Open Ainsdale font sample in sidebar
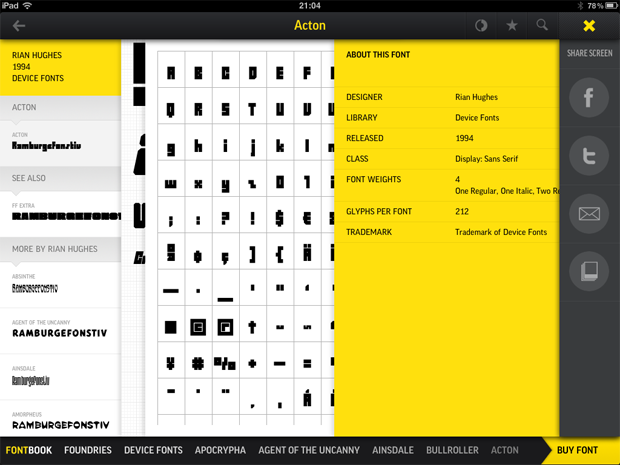 pos(60,377)
